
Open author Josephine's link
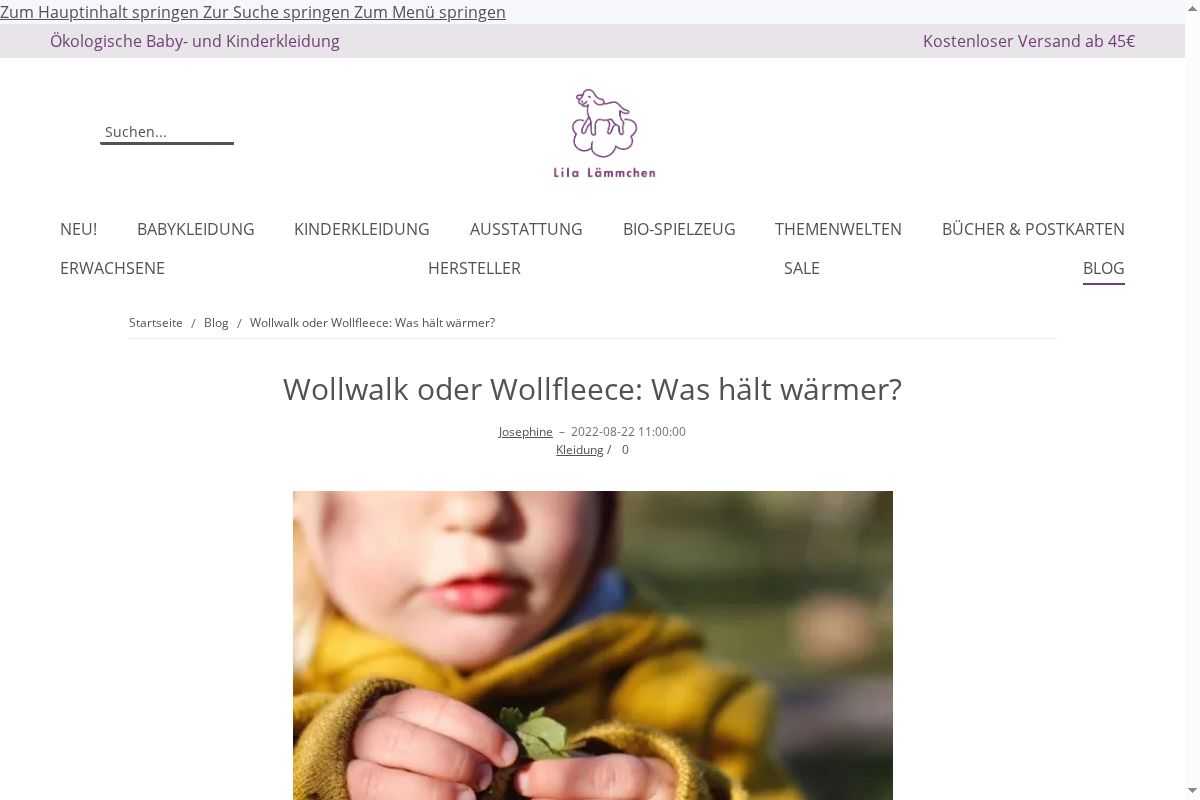coord(526,432)
